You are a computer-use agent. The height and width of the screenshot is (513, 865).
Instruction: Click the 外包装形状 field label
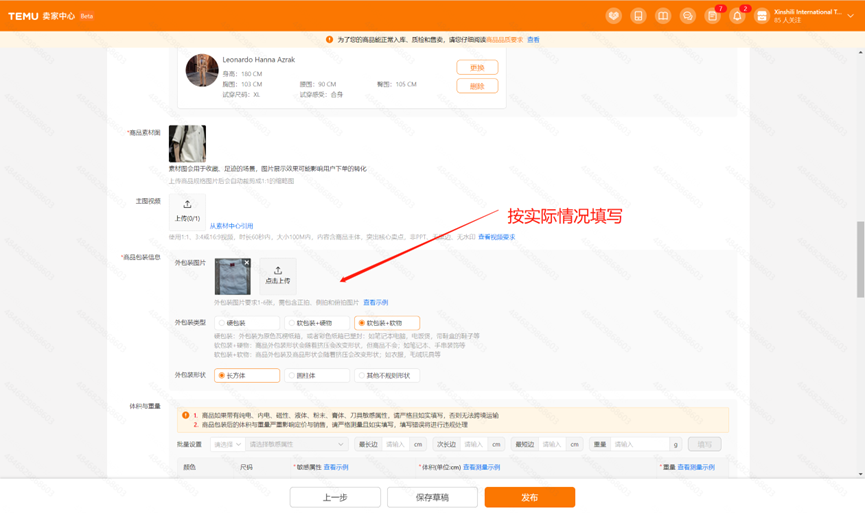tap(190, 376)
